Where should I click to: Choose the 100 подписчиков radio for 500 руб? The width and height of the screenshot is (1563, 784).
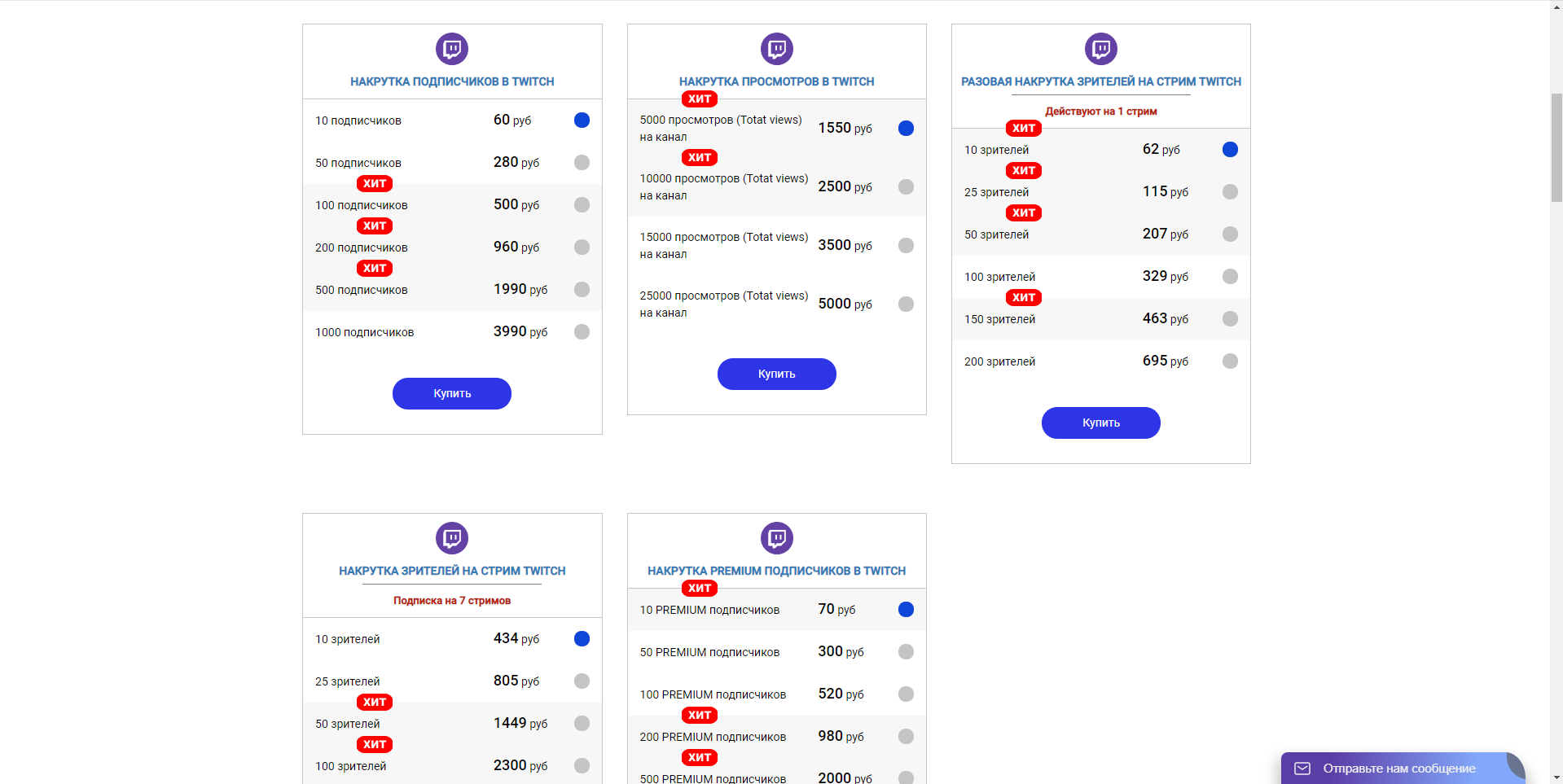pyautogui.click(x=582, y=205)
